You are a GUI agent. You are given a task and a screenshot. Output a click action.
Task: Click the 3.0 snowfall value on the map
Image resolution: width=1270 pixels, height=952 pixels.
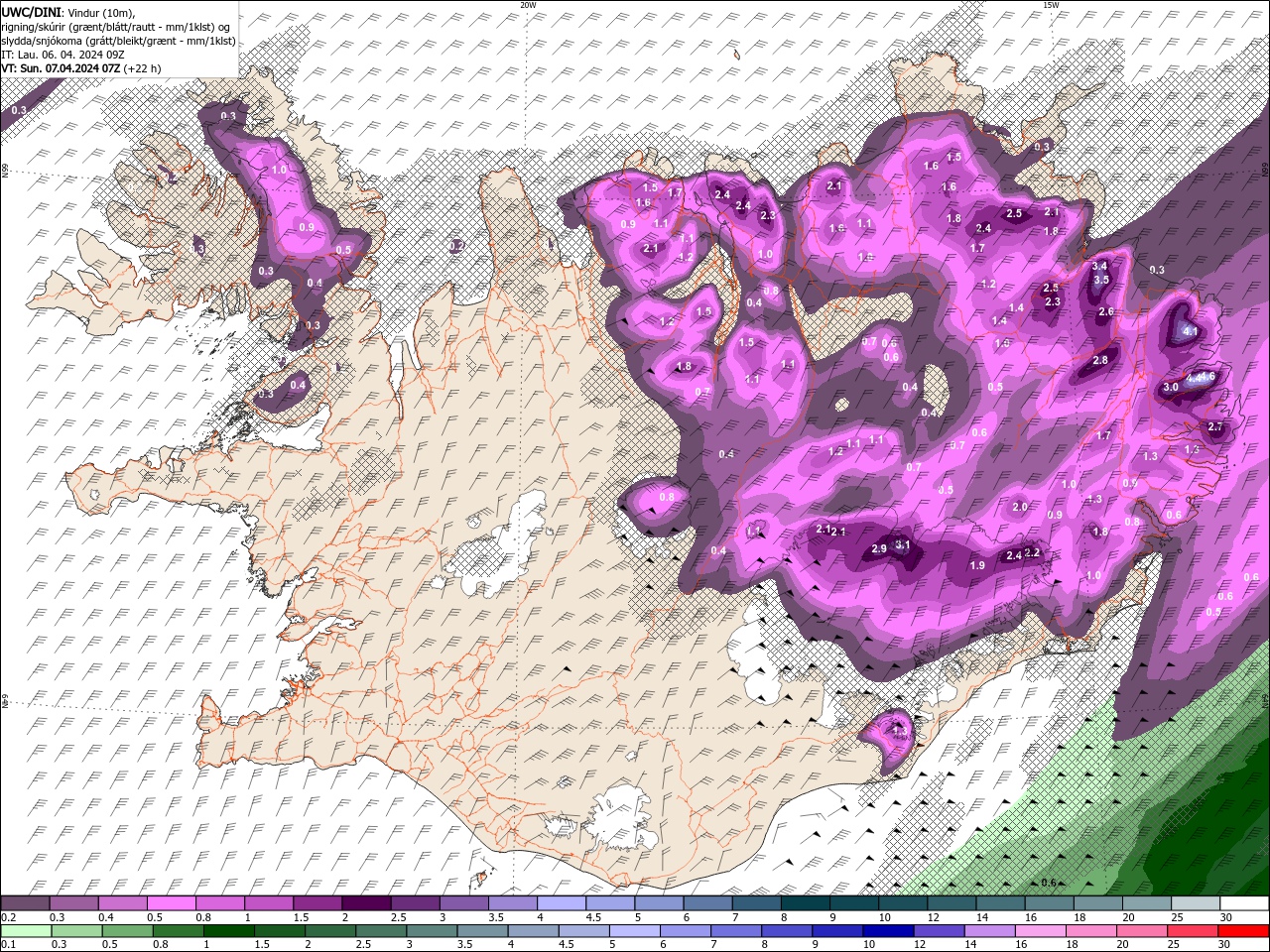click(1171, 387)
